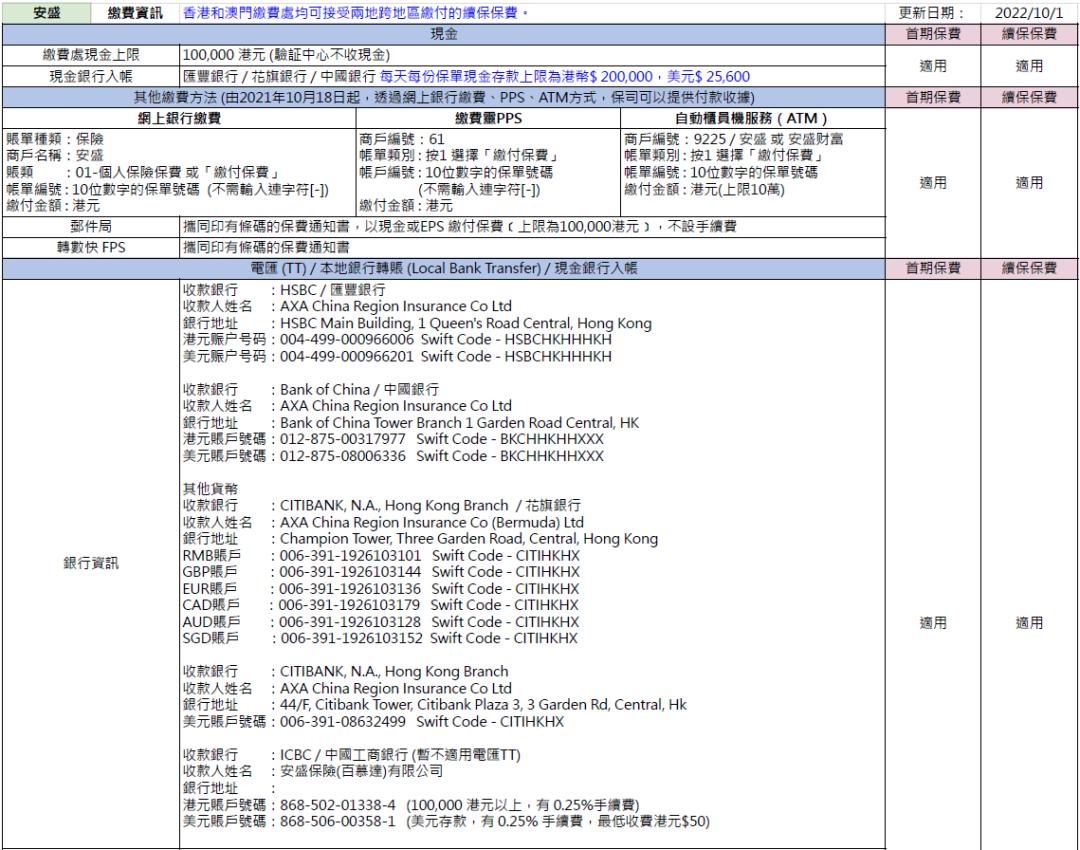Select the 更新日期 label cell
The width and height of the screenshot is (1080, 850).
click(x=932, y=12)
